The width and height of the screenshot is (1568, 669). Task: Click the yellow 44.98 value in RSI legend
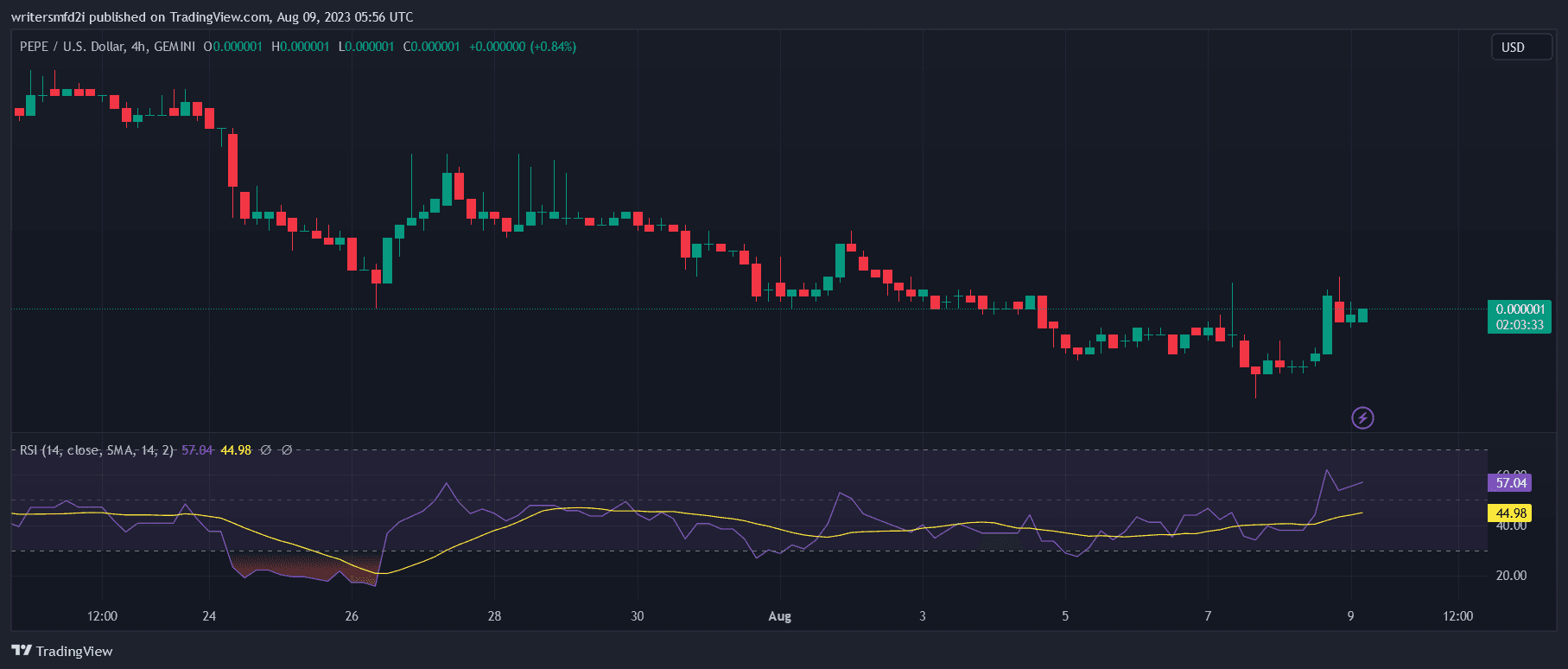[x=236, y=450]
